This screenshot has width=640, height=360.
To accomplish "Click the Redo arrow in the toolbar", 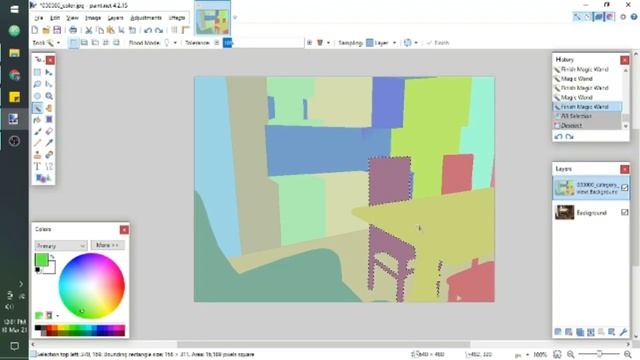I will [x=159, y=30].
